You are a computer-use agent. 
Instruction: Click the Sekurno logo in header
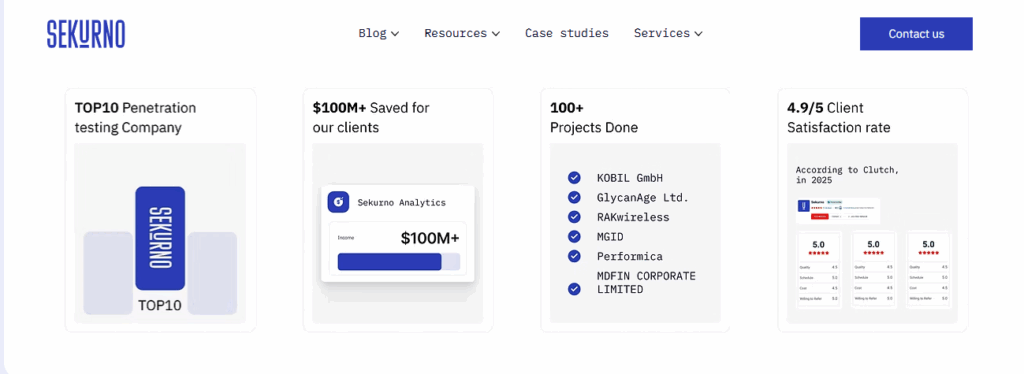tap(86, 34)
